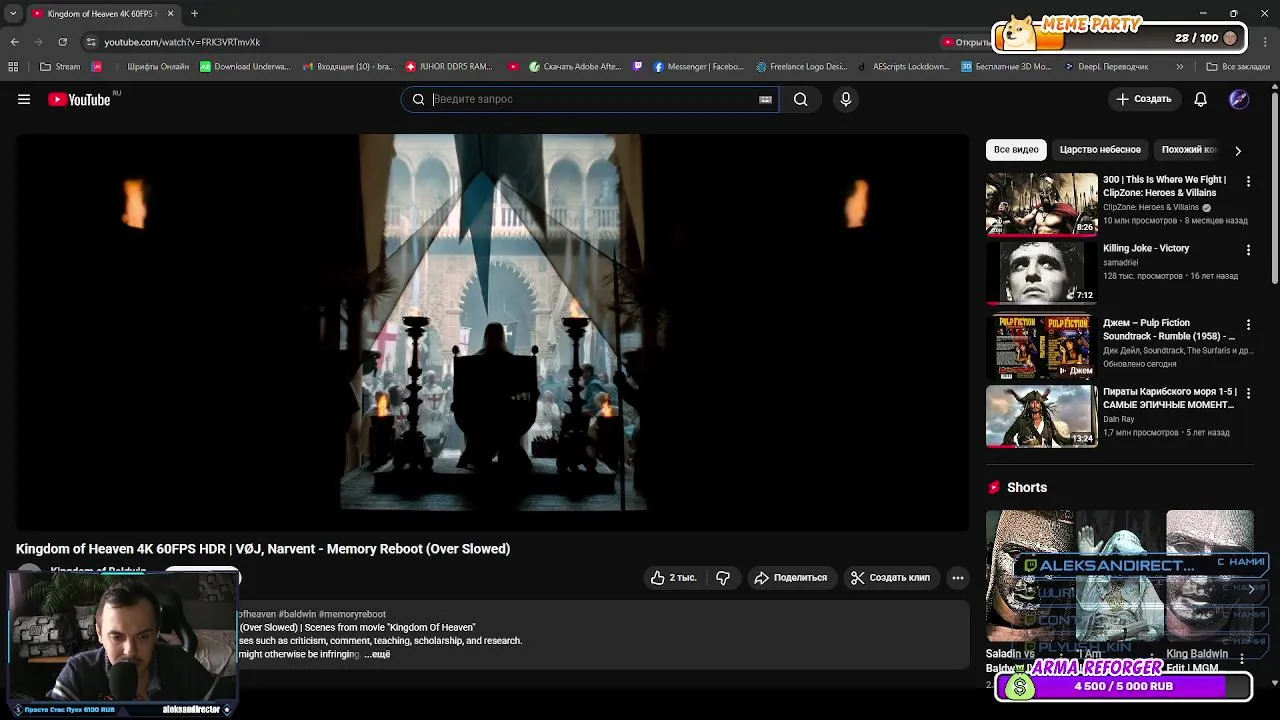Viewport: 1280px width, 720px height.
Task: Open the Freelance Logo Desi... bookmark
Action: point(802,67)
